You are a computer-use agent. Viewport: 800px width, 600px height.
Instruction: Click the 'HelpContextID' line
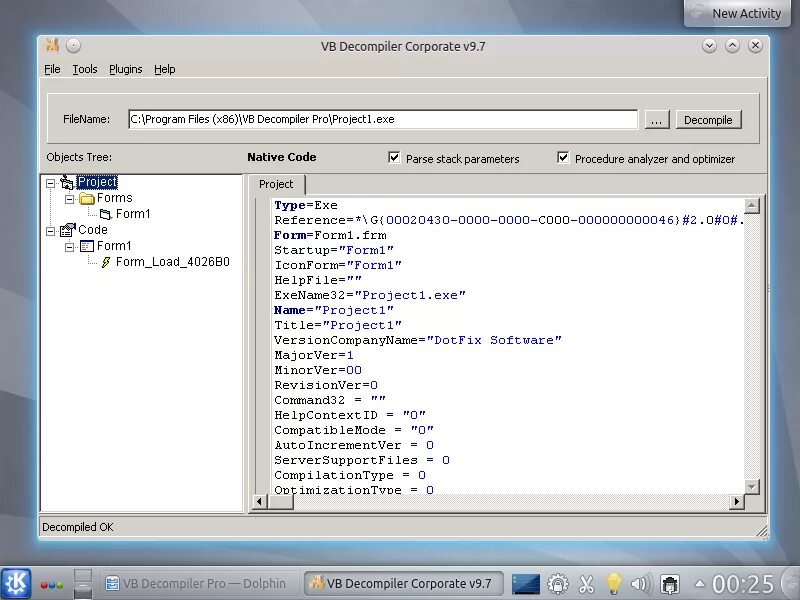(350, 415)
